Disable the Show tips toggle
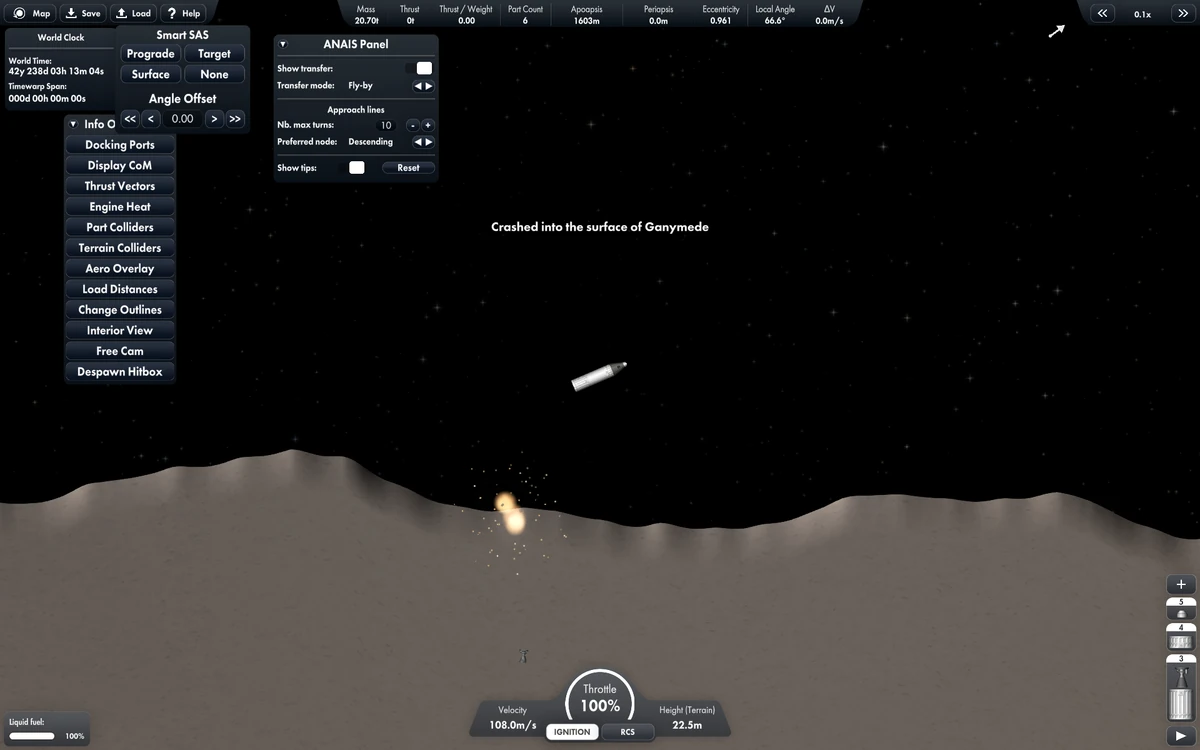The image size is (1200, 750). (356, 167)
